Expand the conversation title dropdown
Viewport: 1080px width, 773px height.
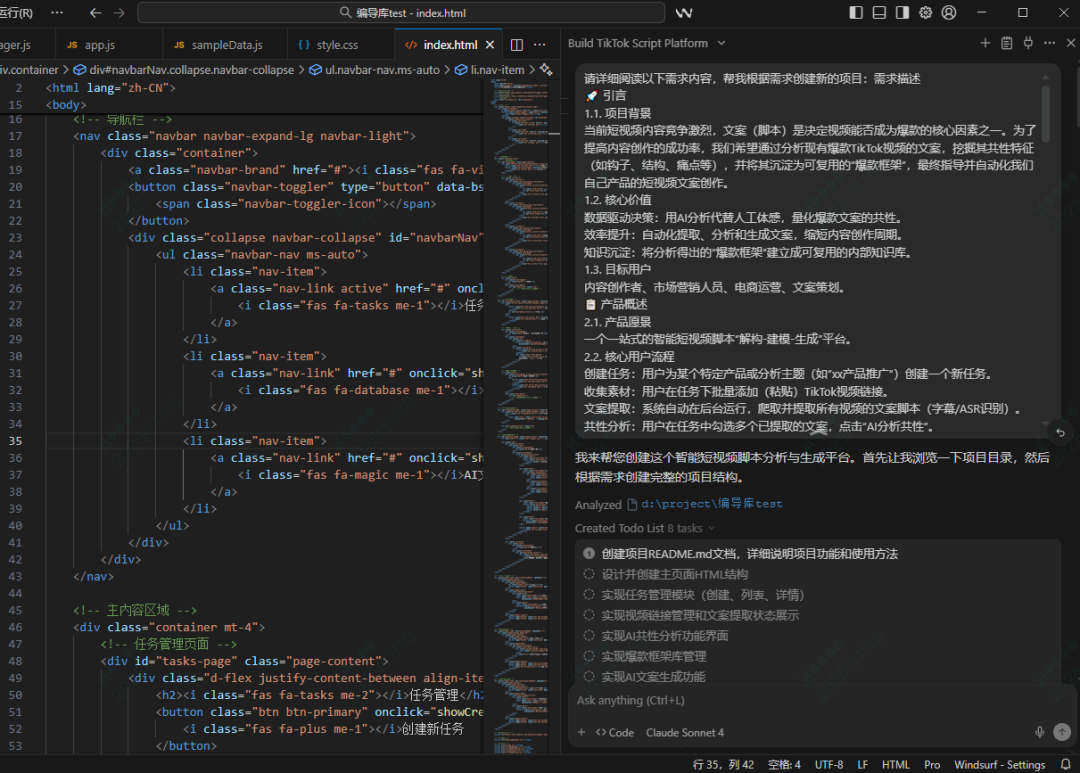(721, 43)
